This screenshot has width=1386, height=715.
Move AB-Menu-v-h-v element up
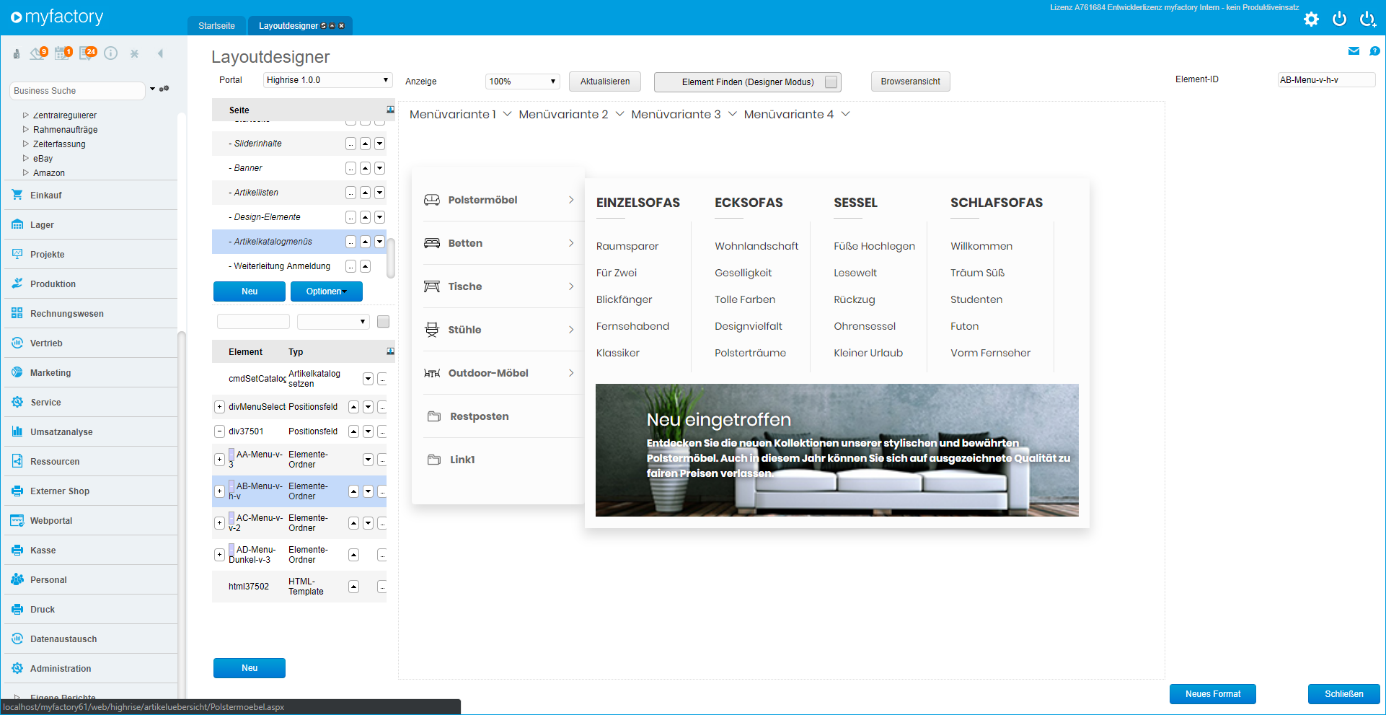click(353, 491)
